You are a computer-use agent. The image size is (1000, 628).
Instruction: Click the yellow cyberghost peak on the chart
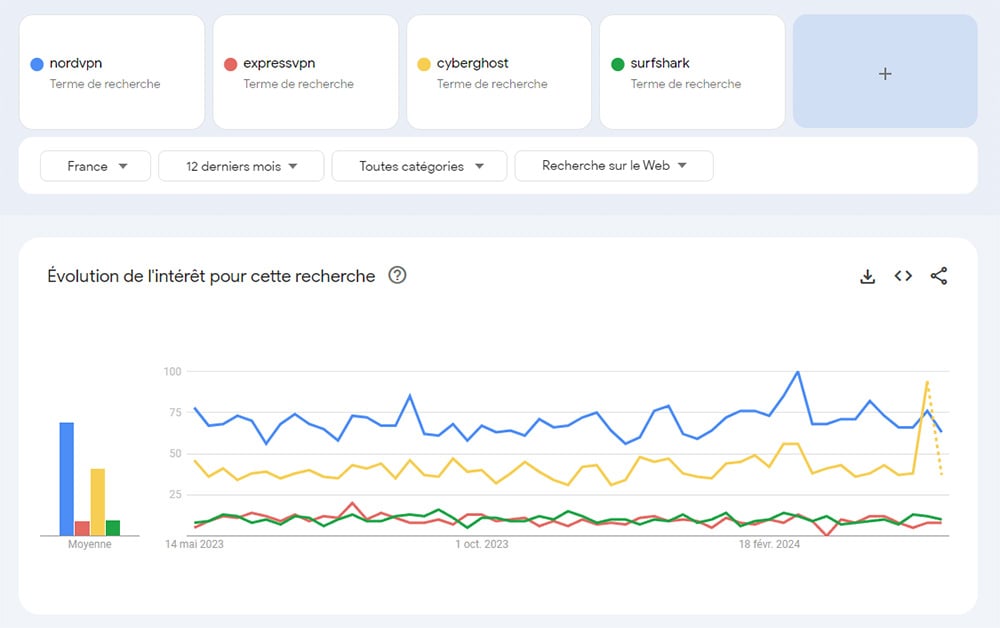point(925,382)
